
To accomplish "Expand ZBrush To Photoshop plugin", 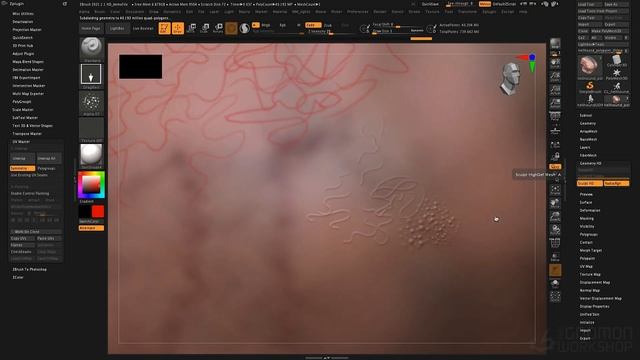I will [29, 269].
